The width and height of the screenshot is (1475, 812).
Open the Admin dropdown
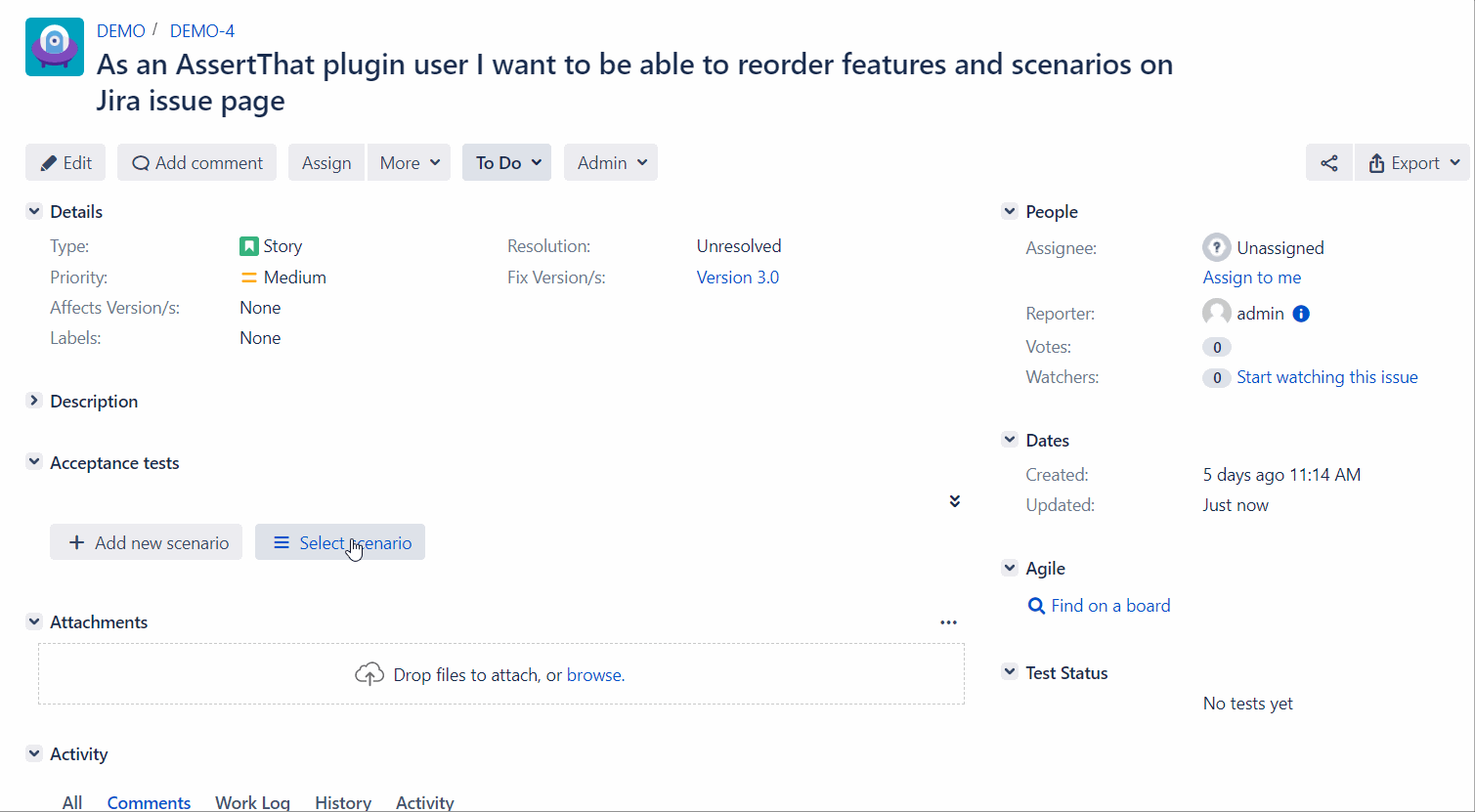coord(611,163)
